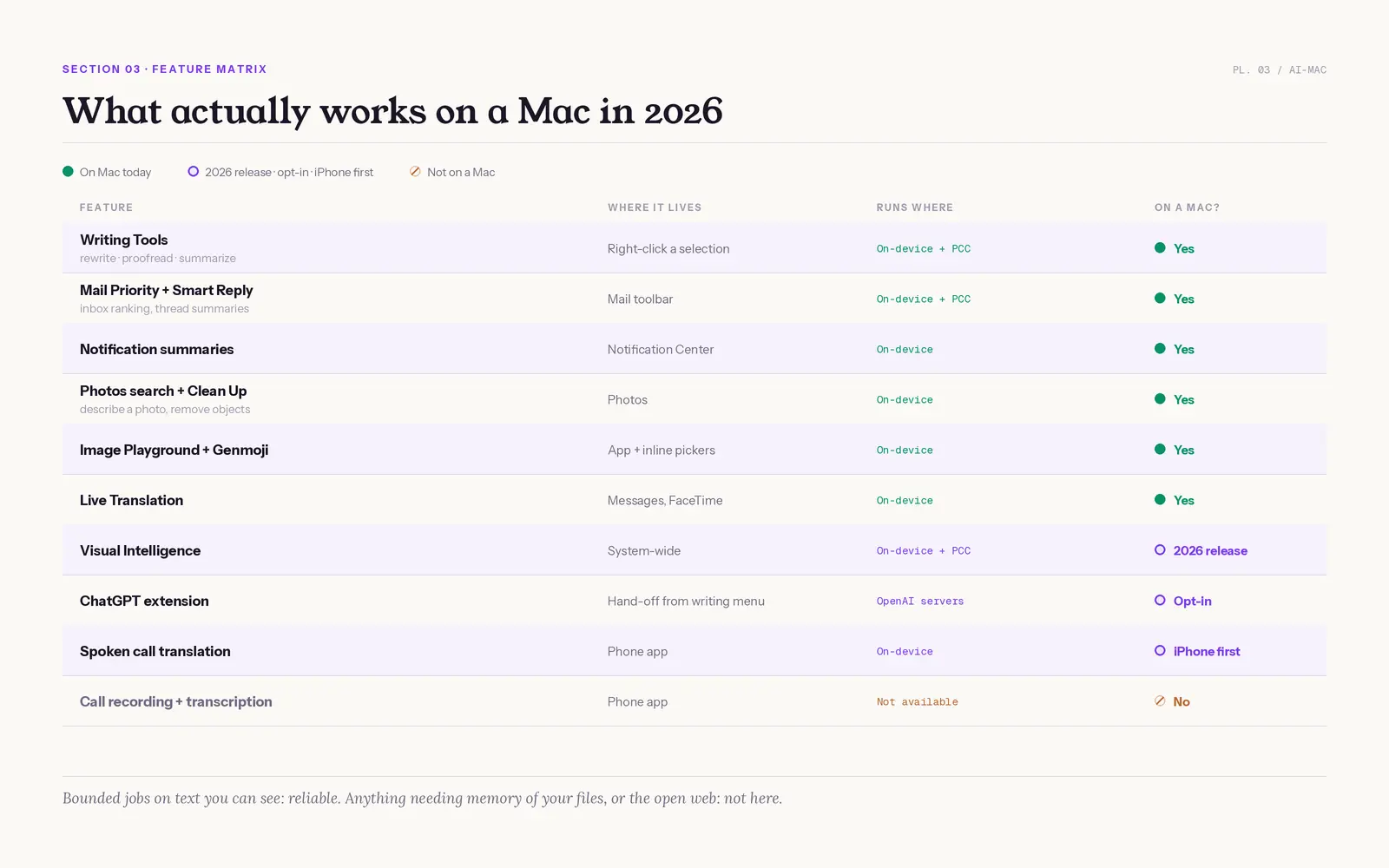Click the 'No' status label
Image resolution: width=1389 pixels, height=868 pixels.
(1182, 701)
